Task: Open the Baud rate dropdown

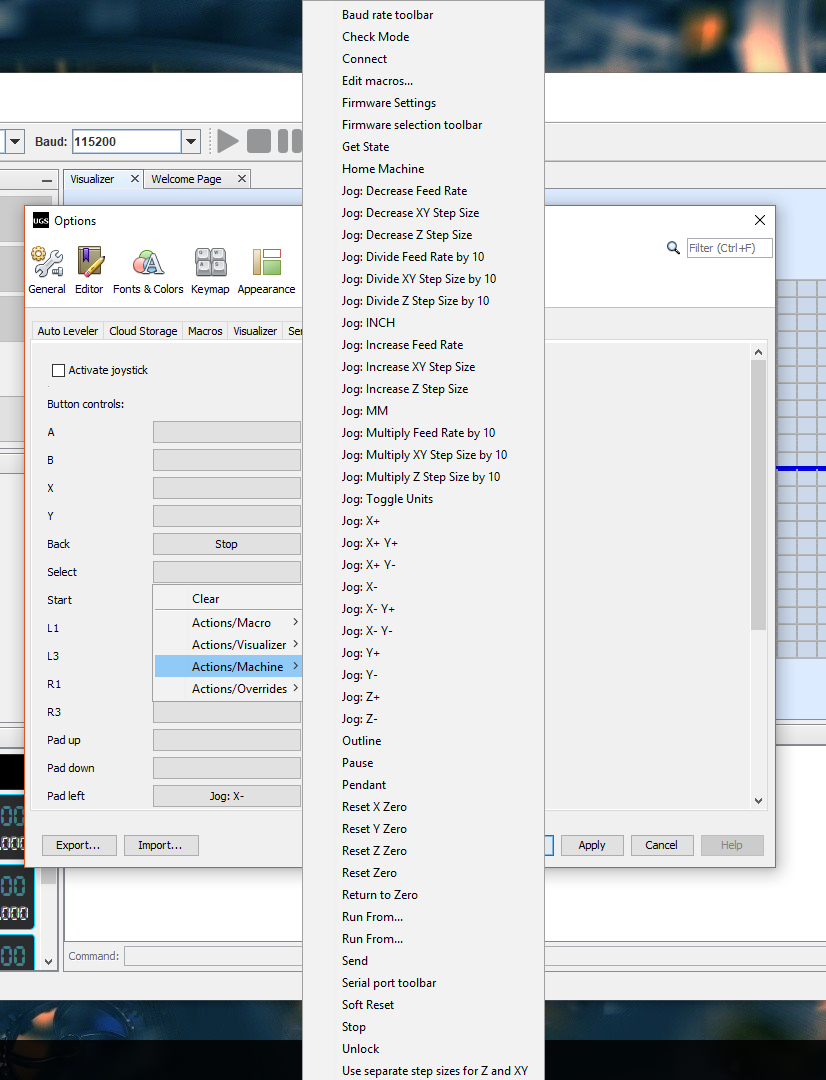Action: pyautogui.click(x=191, y=141)
